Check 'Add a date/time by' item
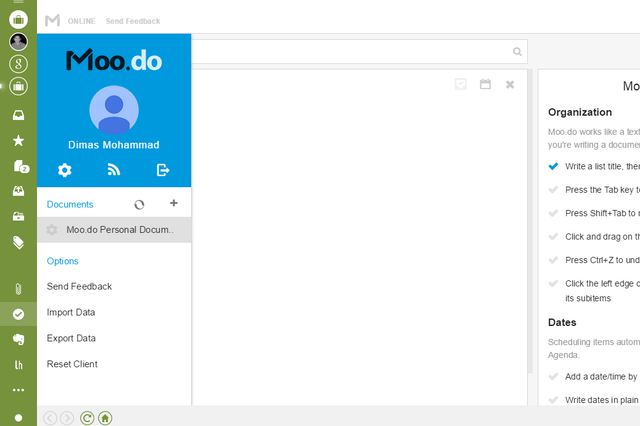The height and width of the screenshot is (426, 640). coord(553,376)
